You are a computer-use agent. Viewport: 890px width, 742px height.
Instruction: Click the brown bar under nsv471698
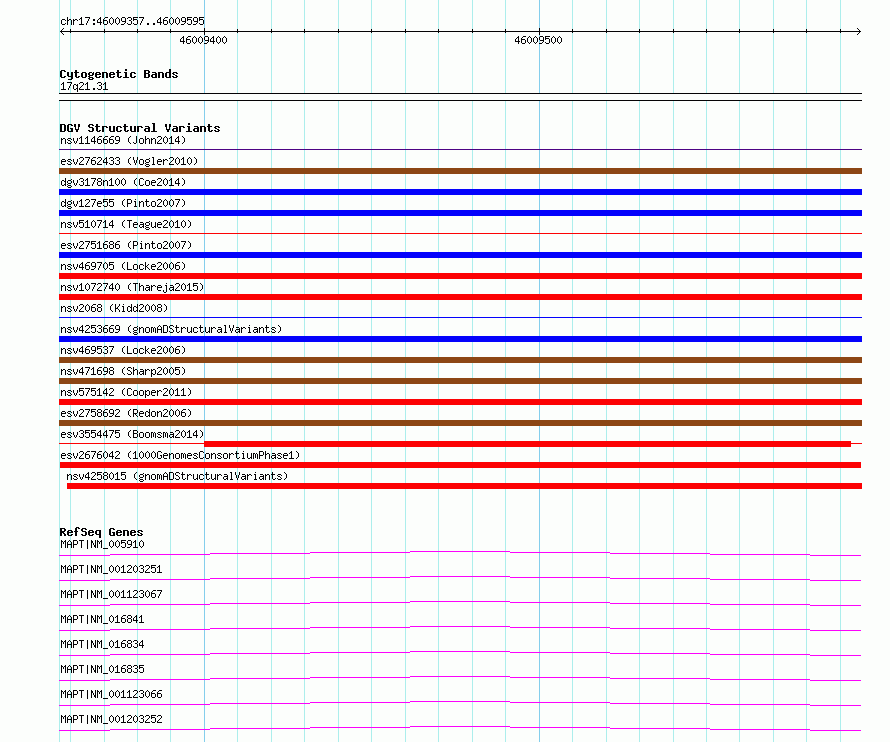460,381
